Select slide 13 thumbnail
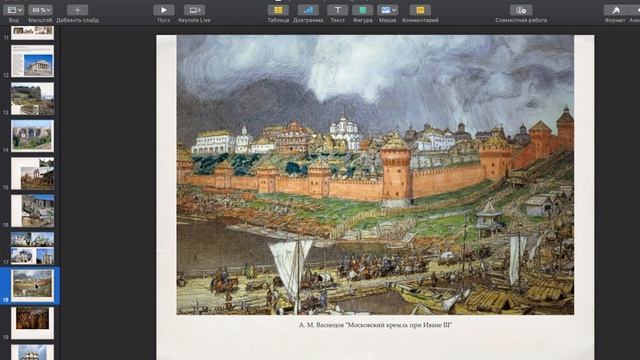 click(33, 99)
